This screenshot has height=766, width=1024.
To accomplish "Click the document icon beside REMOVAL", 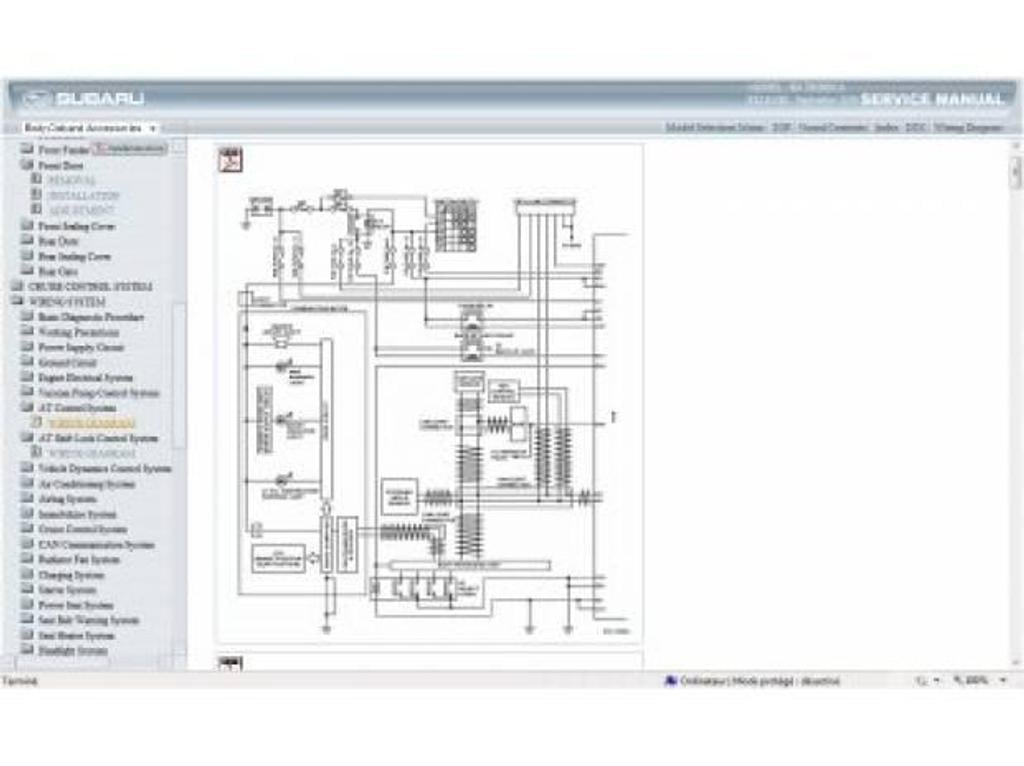I will click(37, 180).
